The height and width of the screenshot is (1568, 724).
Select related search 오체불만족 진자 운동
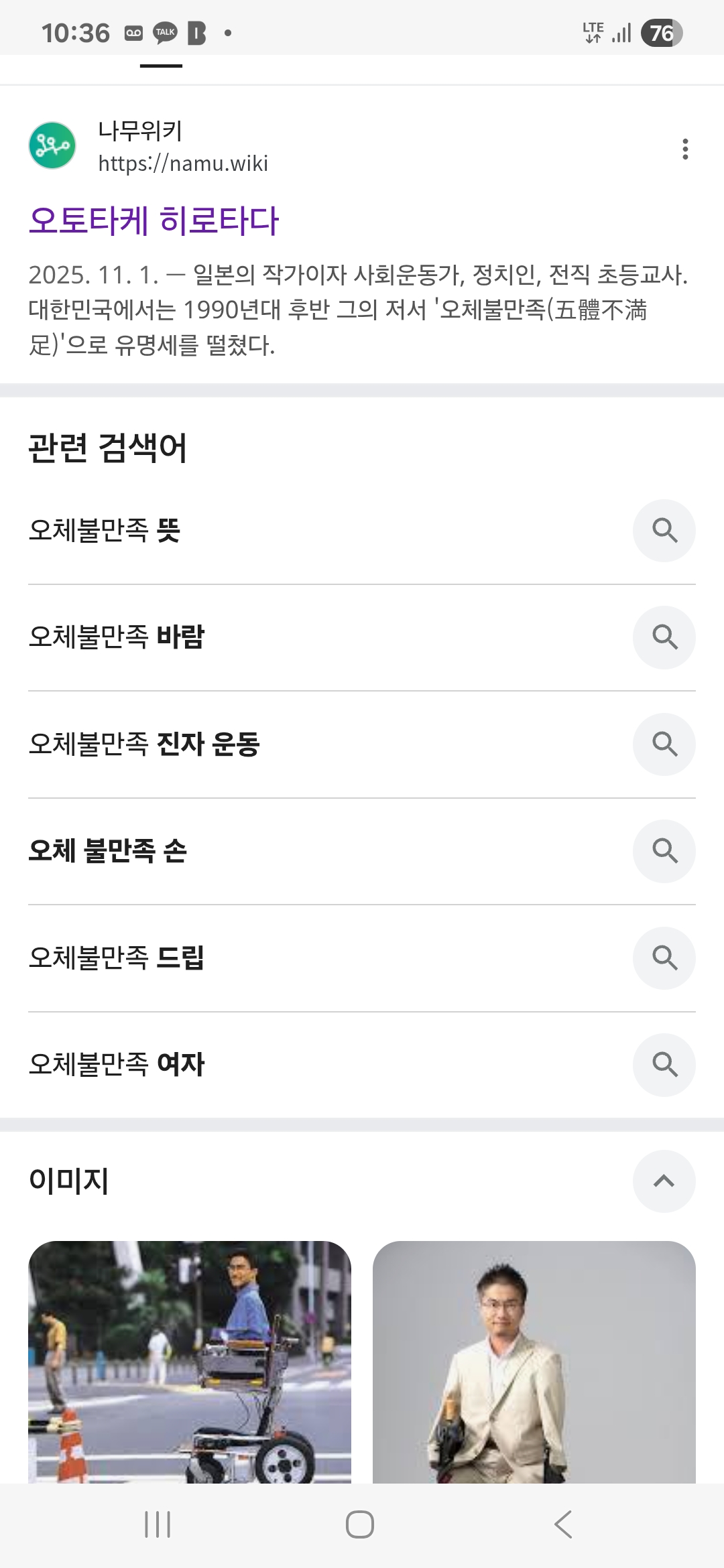(144, 744)
